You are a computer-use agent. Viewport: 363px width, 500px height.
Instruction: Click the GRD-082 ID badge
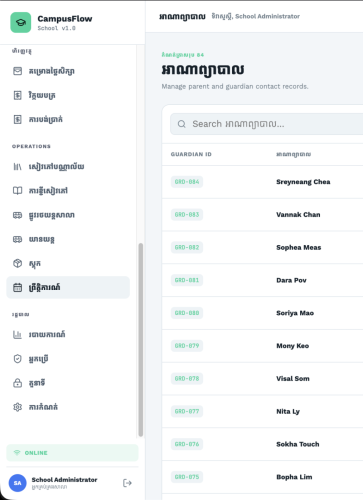click(x=187, y=247)
